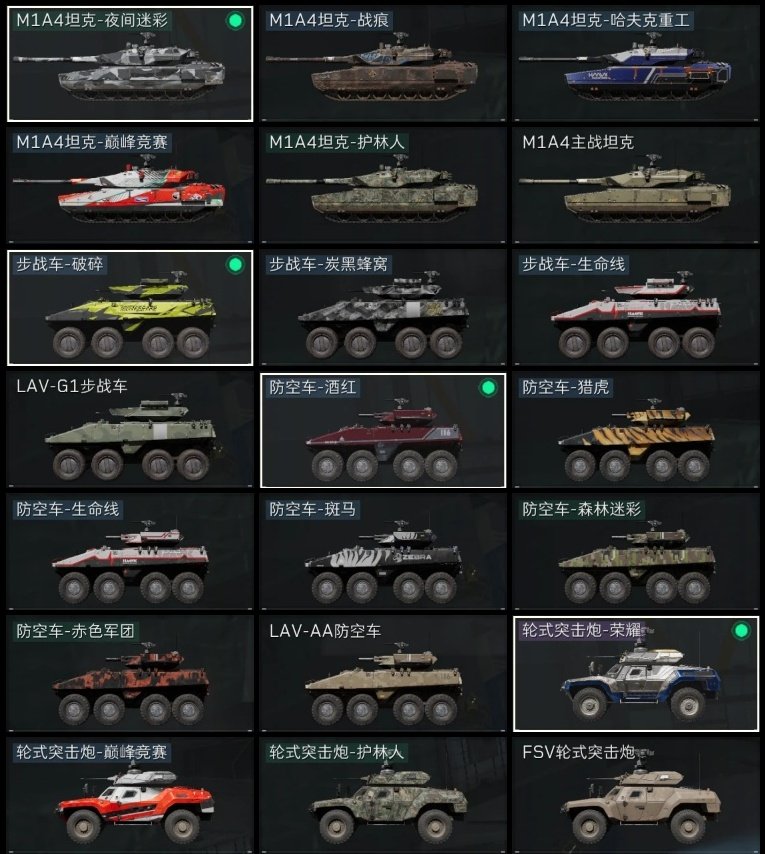Select the 步战车-生命线 white skin
Image resolution: width=765 pixels, height=854 pixels.
(635, 308)
